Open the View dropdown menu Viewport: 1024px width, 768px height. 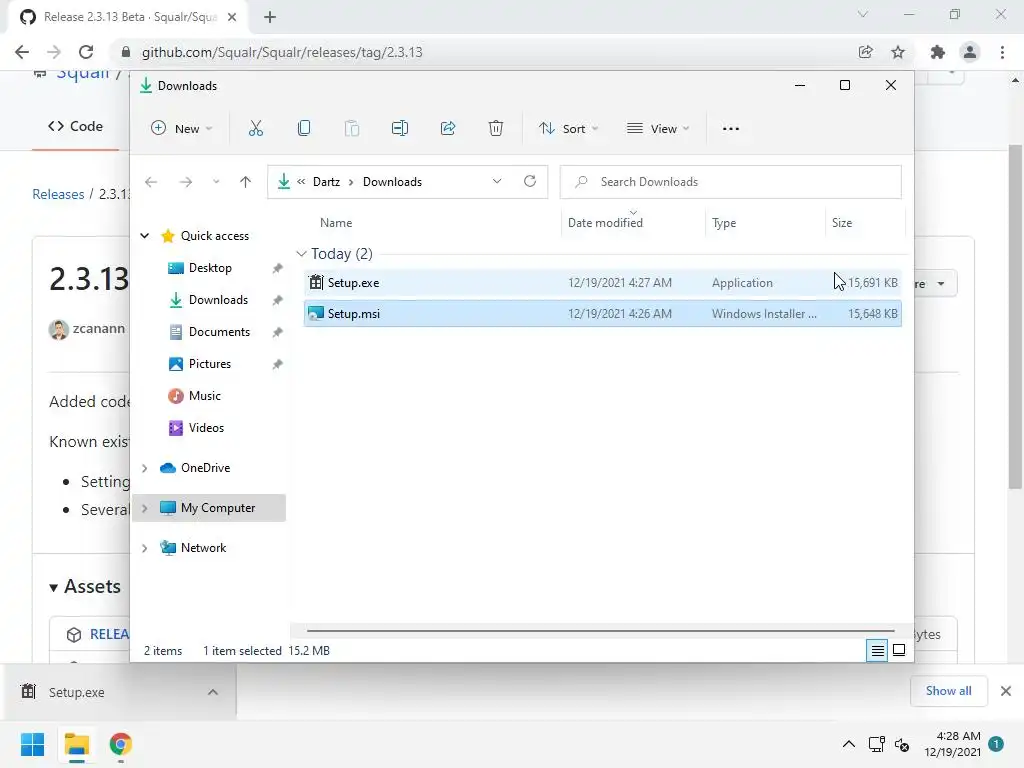click(658, 129)
